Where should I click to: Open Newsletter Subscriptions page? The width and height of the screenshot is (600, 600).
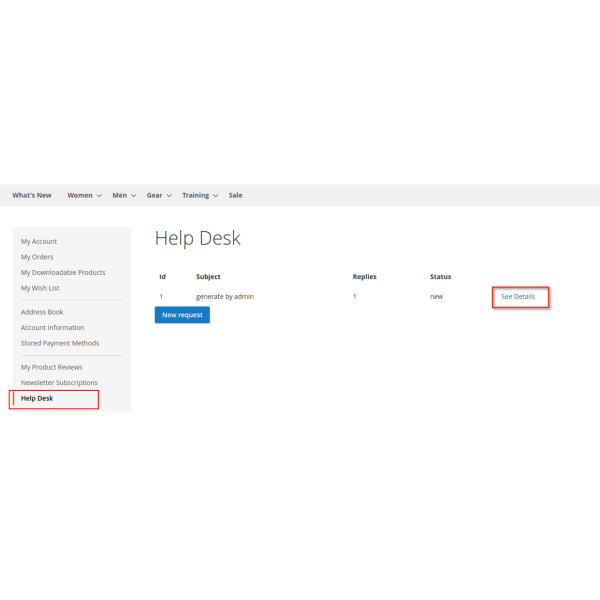point(59,382)
